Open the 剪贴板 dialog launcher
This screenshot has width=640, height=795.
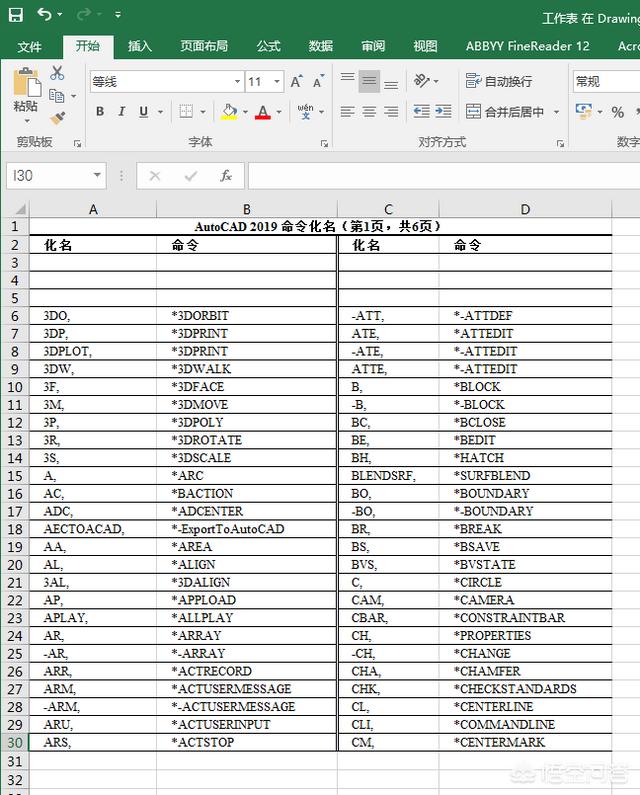tap(78, 144)
